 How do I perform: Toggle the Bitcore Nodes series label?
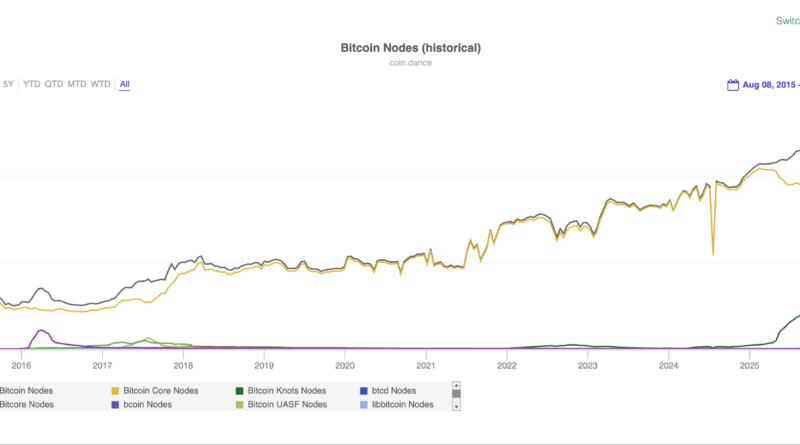click(26, 404)
